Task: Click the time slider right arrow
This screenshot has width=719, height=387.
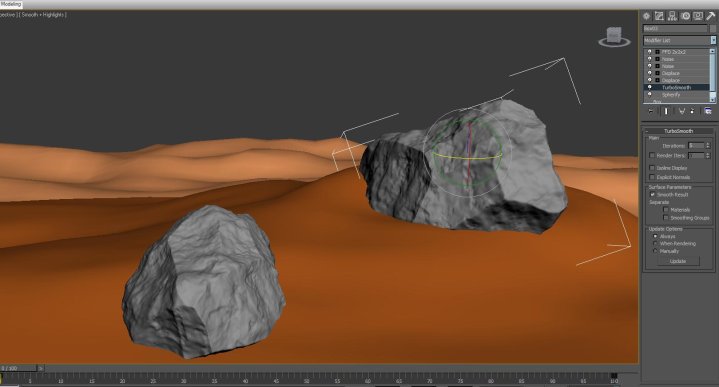Action: click(x=41, y=368)
